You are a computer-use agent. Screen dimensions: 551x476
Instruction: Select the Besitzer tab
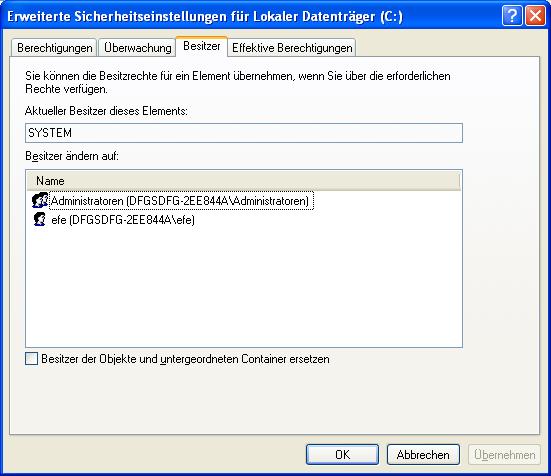[202, 46]
